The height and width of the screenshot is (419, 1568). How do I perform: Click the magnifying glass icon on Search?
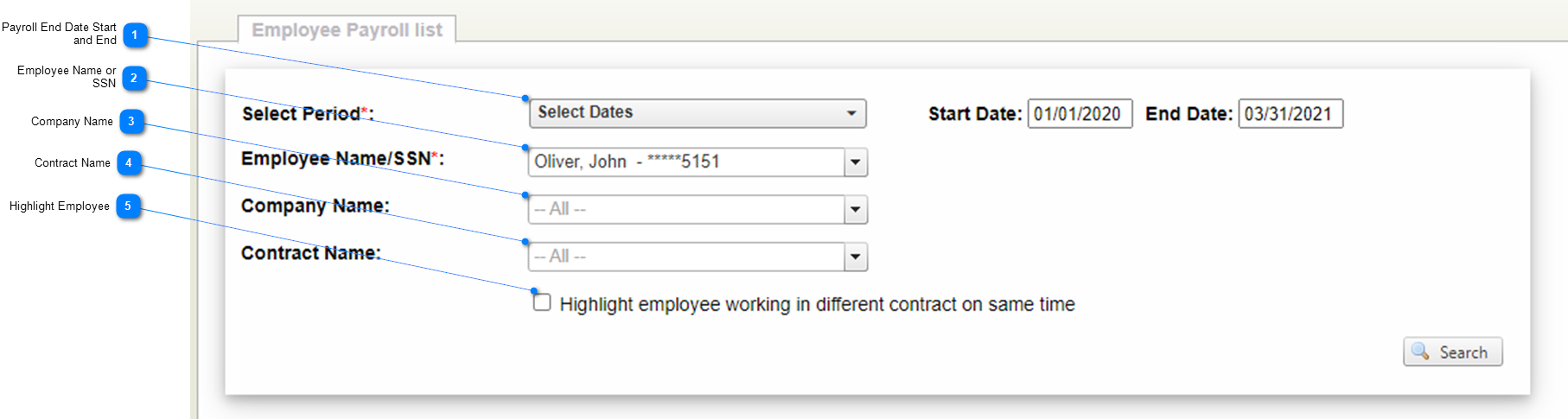(x=1420, y=352)
